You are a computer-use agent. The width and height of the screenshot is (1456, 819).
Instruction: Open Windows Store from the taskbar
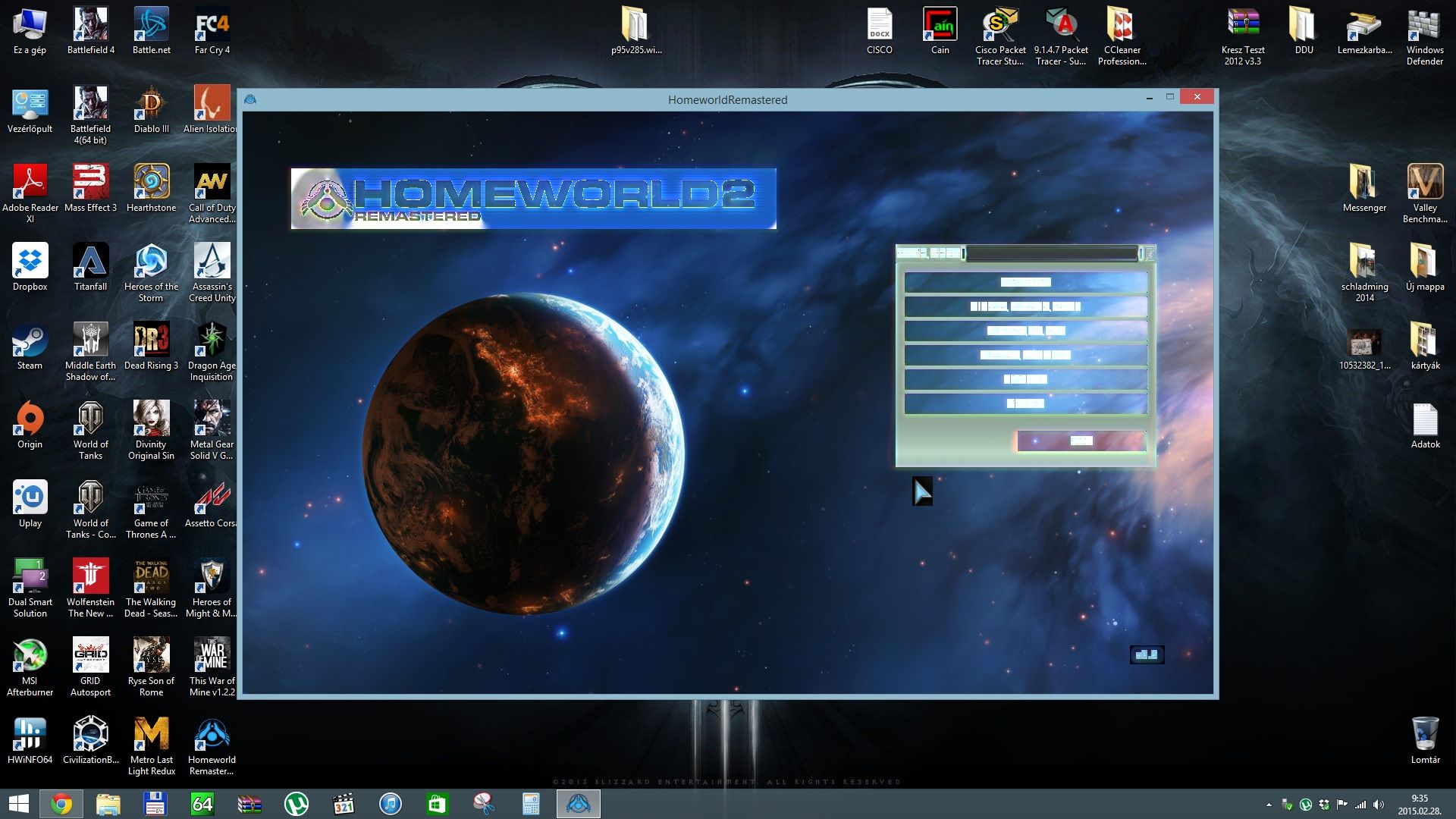tap(438, 804)
